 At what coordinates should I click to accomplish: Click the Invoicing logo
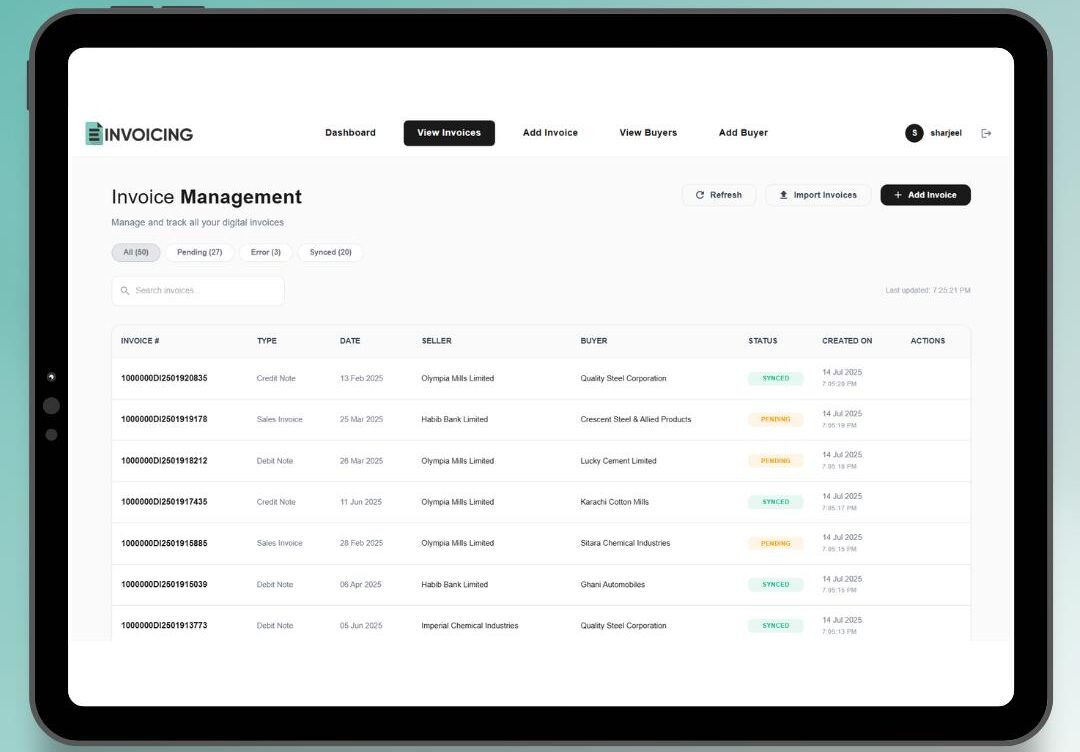click(139, 134)
